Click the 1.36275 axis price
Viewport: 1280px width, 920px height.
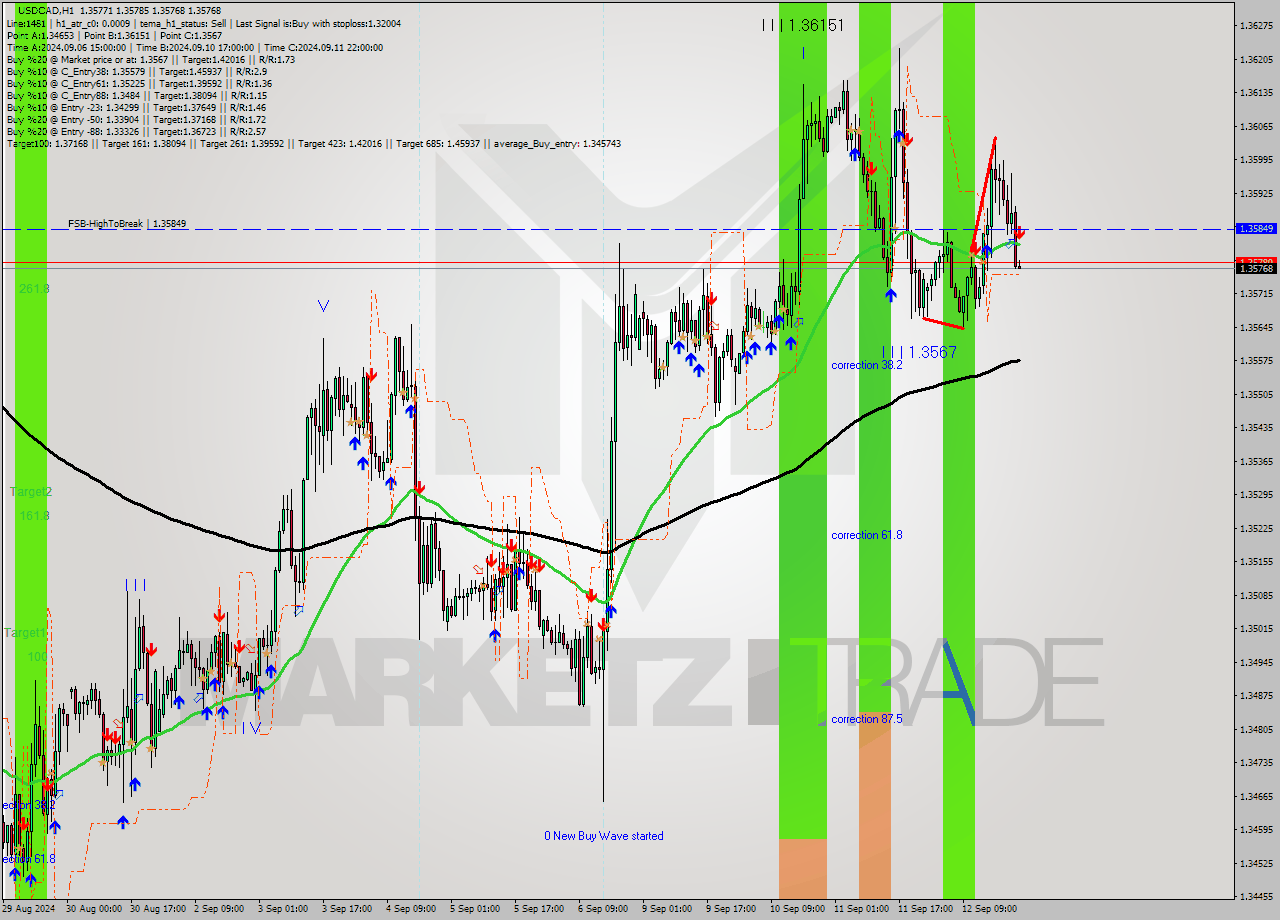[1255, 25]
